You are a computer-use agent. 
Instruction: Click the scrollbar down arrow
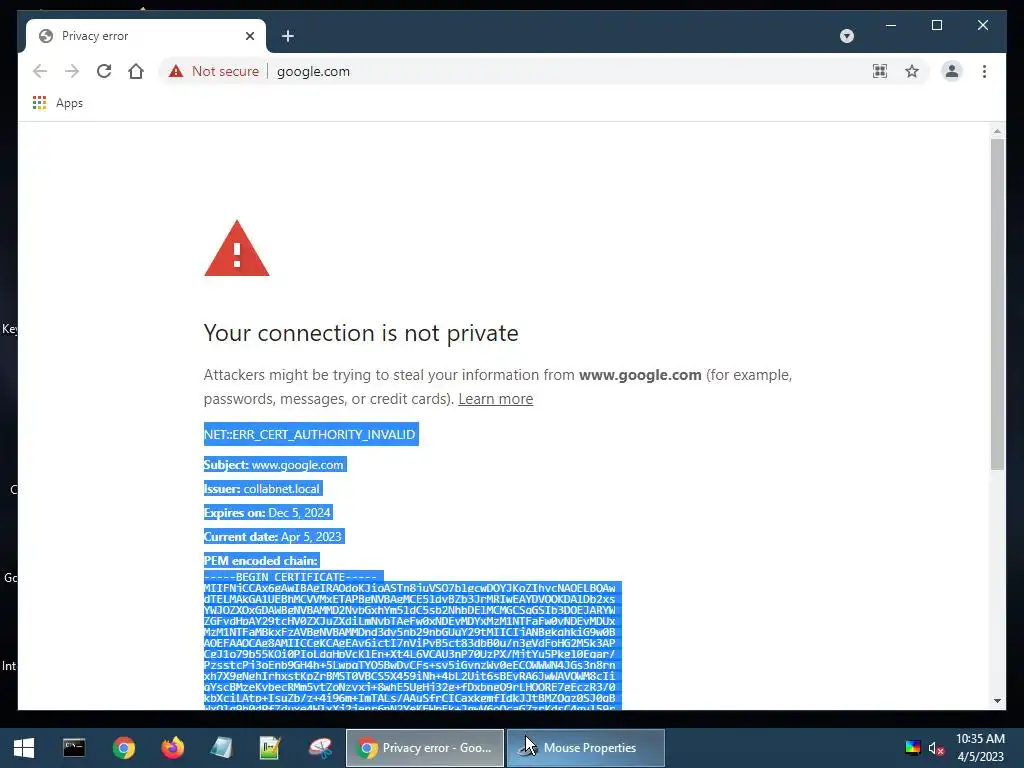(x=997, y=701)
